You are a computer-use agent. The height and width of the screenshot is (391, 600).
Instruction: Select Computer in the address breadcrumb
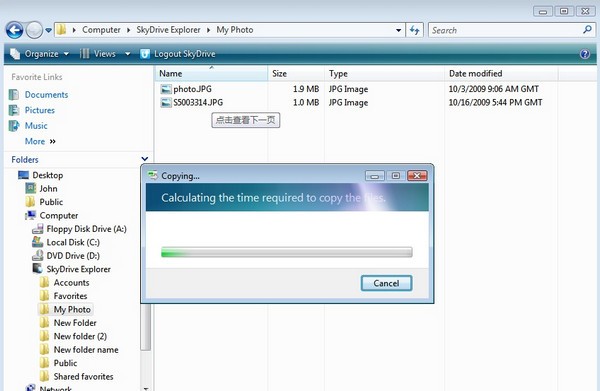101,29
